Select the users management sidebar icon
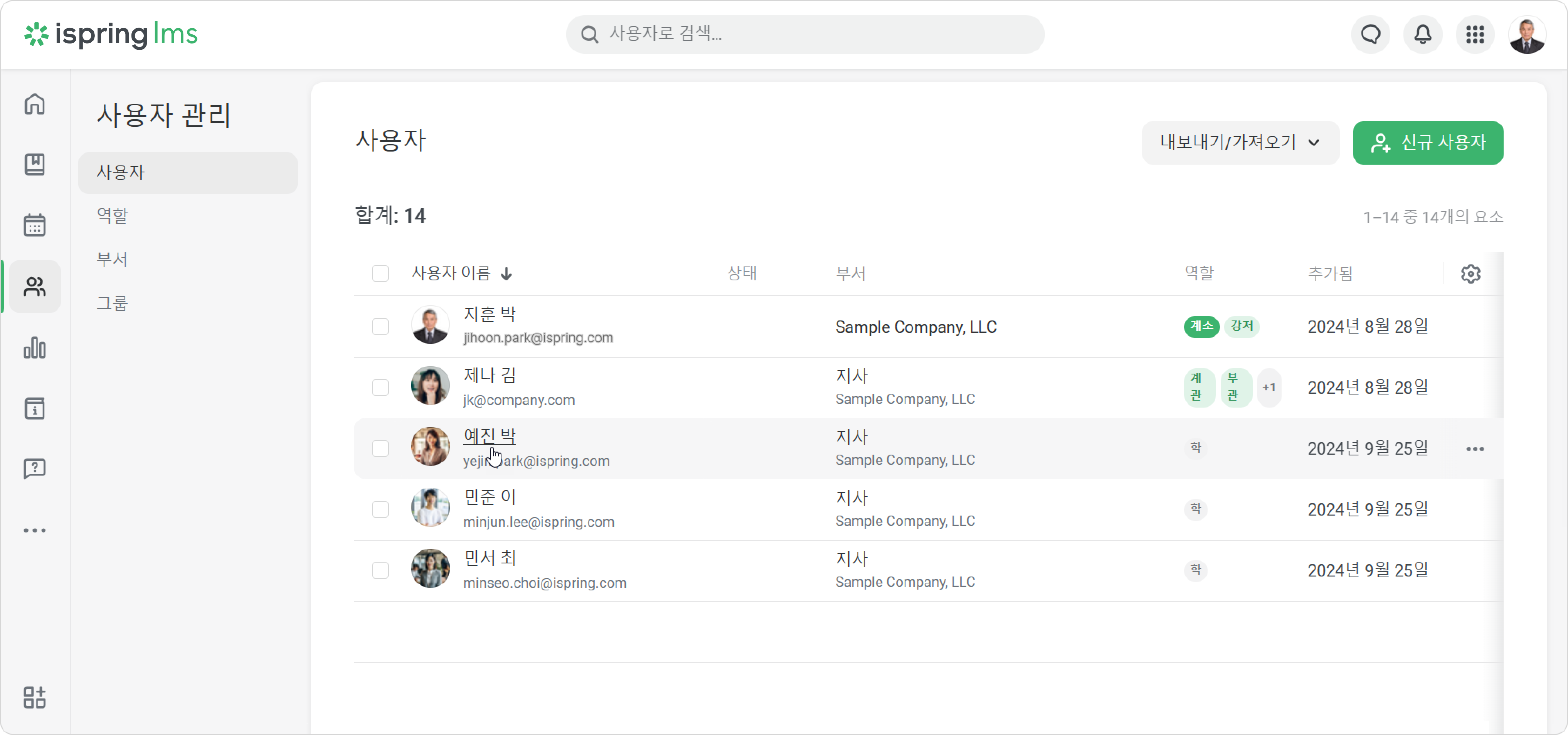 tap(35, 286)
